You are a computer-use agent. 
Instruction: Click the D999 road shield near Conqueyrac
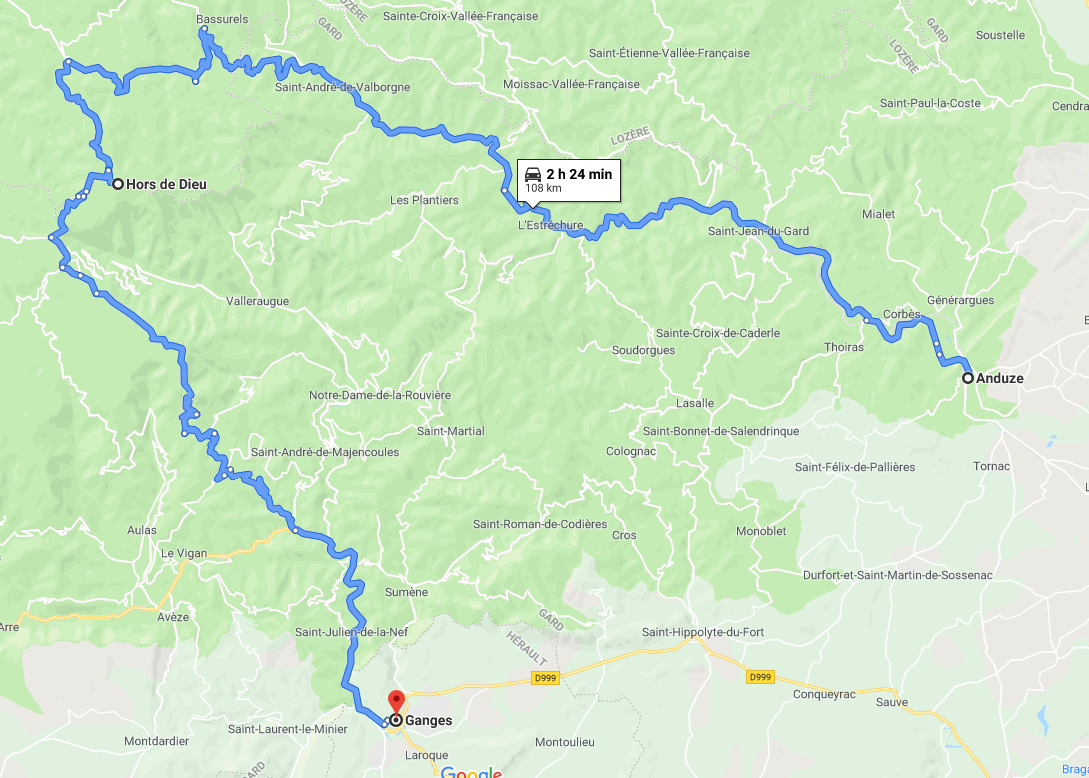coord(760,677)
